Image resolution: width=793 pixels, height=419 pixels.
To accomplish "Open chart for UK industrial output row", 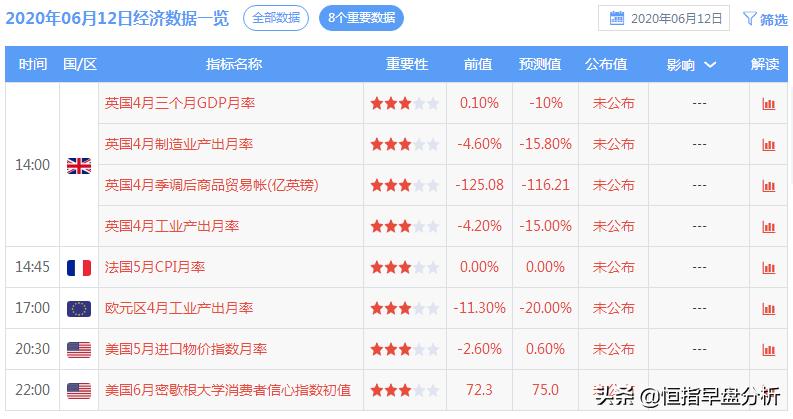I will [768, 226].
